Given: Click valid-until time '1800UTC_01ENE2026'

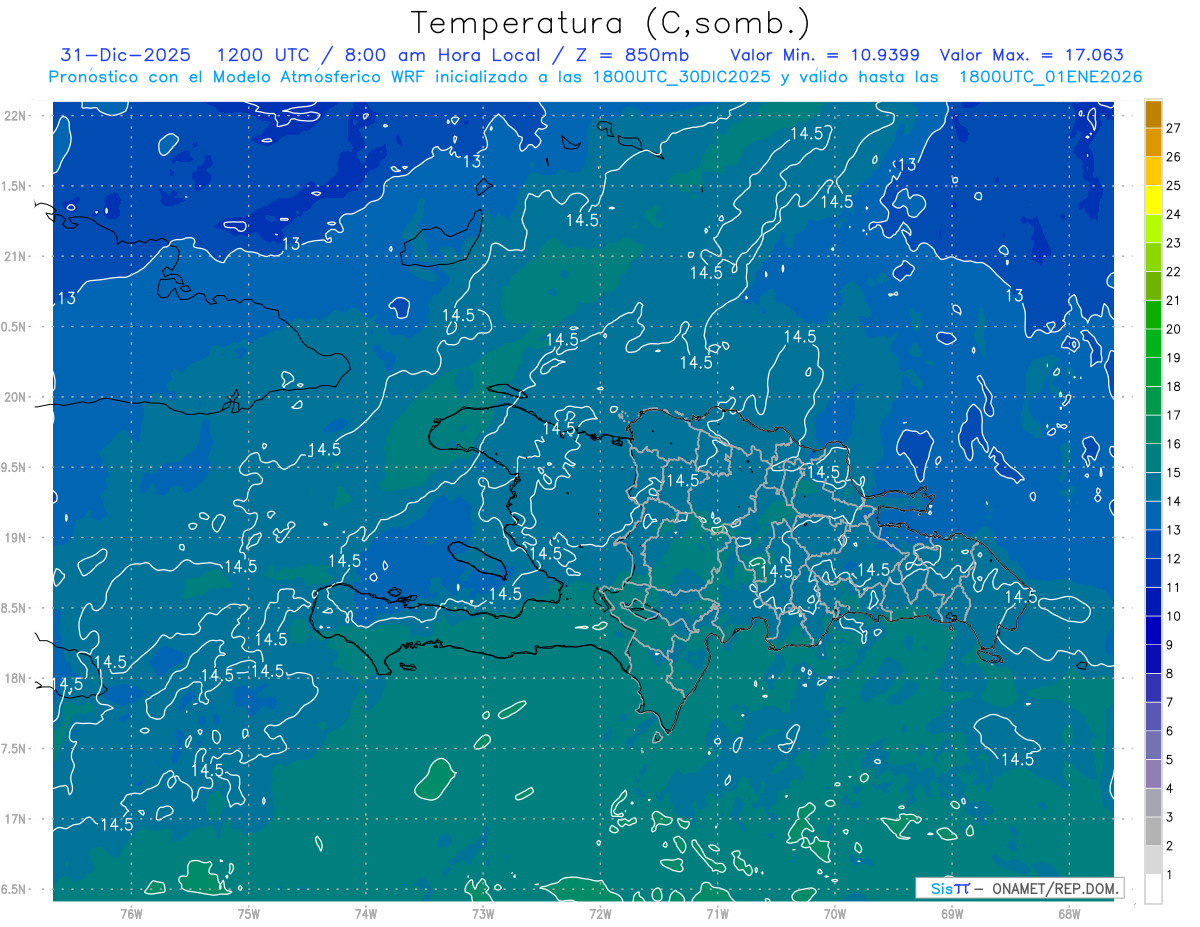Looking at the screenshot, I should [x=1050, y=77].
